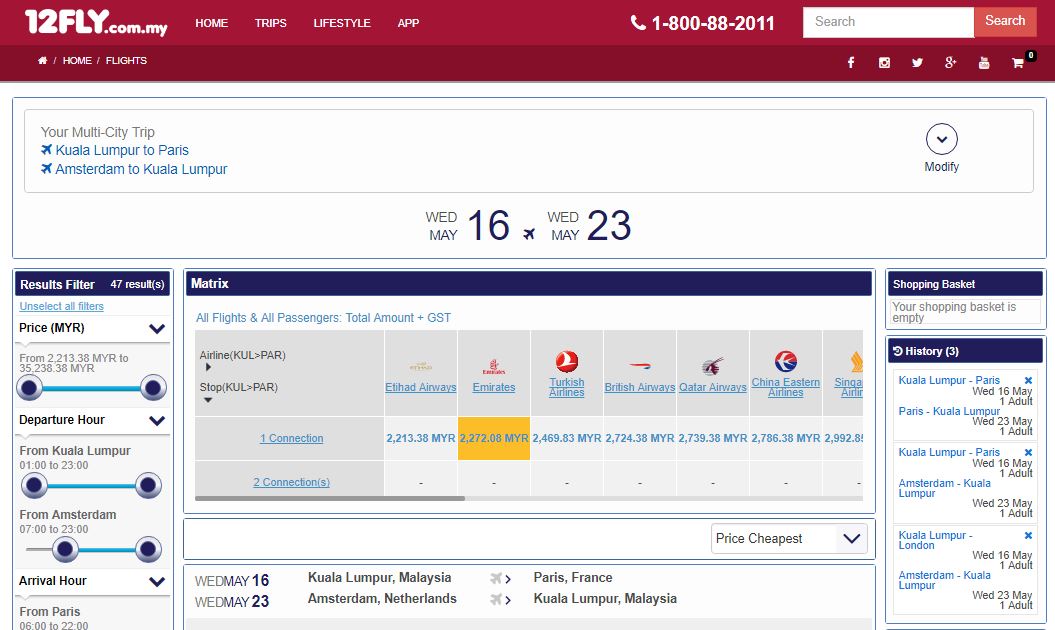Click the Qatar Airways logo
The image size is (1055, 630).
tap(713, 366)
